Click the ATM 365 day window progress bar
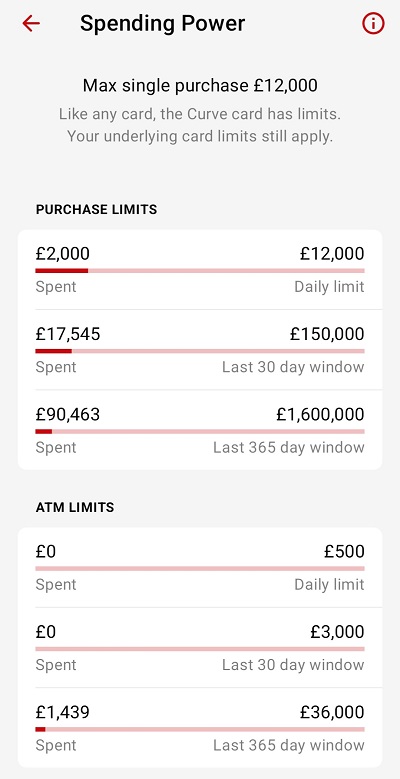 tap(200, 729)
